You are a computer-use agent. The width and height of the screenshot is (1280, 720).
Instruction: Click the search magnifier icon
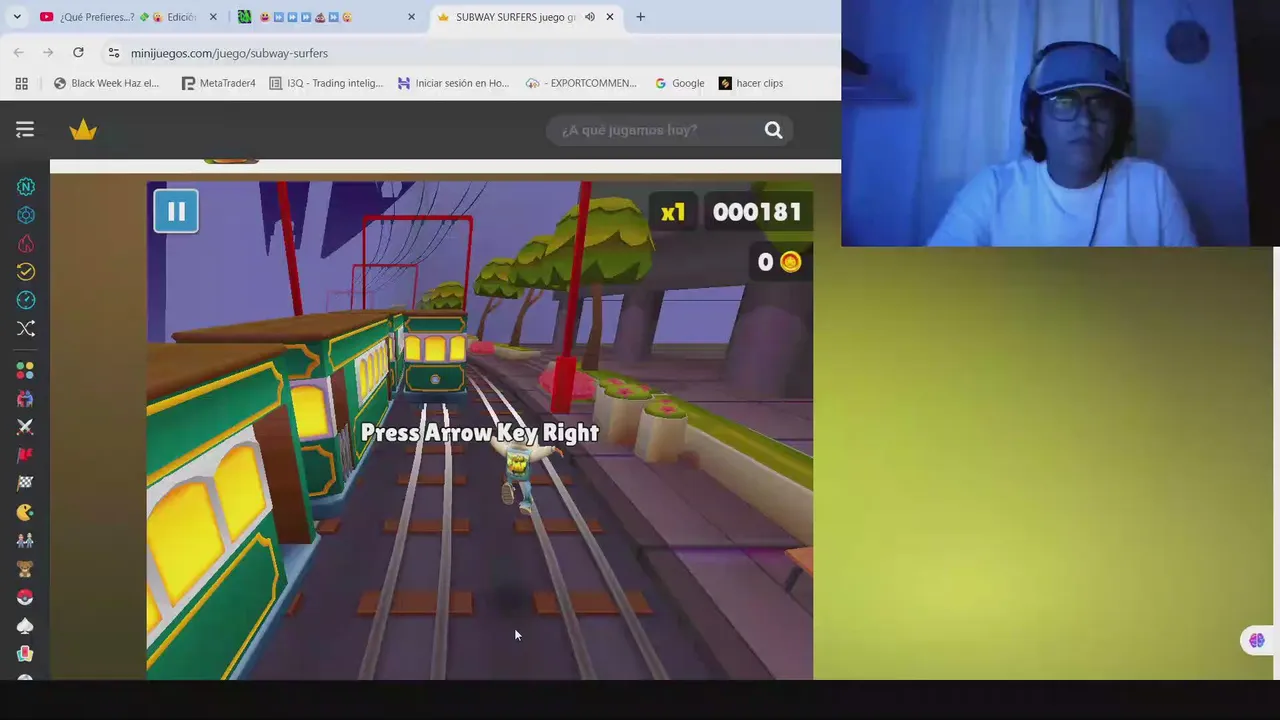click(773, 130)
